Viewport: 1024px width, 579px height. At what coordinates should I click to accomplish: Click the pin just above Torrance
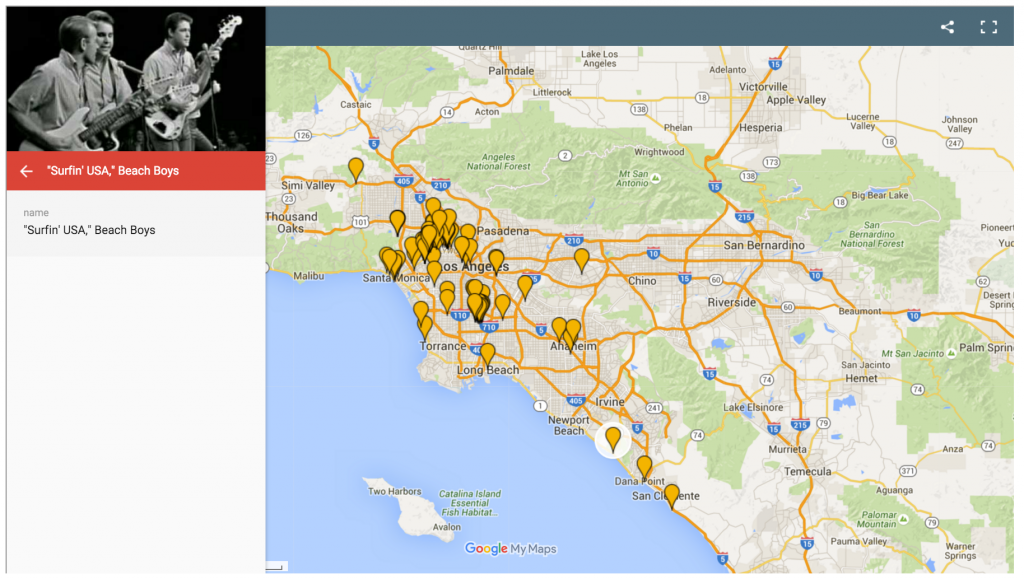tap(425, 326)
